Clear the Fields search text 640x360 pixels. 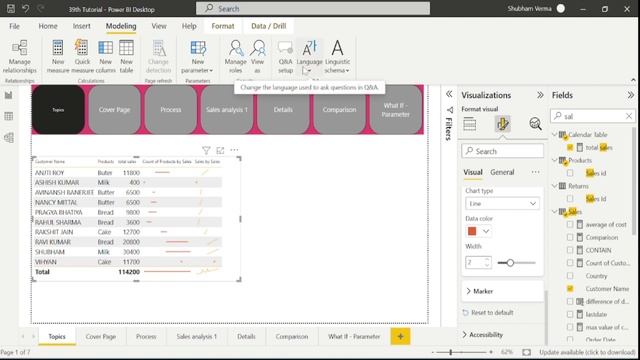[x=629, y=116]
